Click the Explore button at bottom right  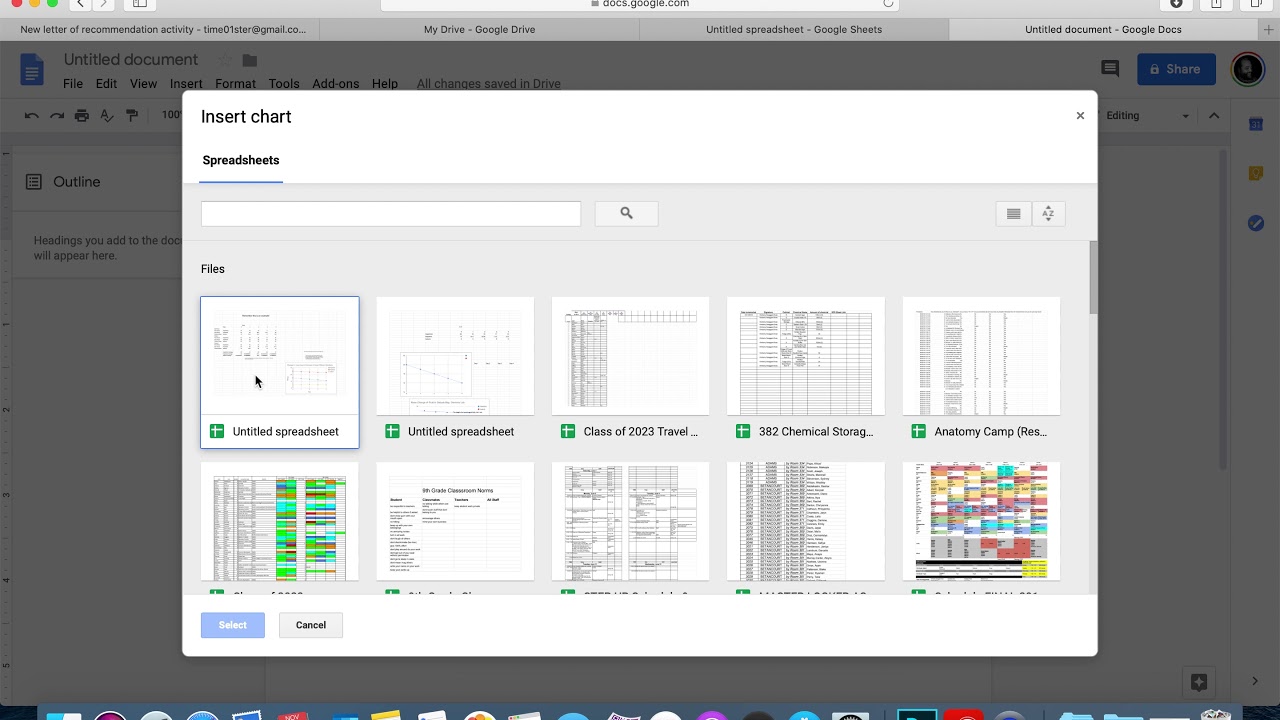point(1199,682)
